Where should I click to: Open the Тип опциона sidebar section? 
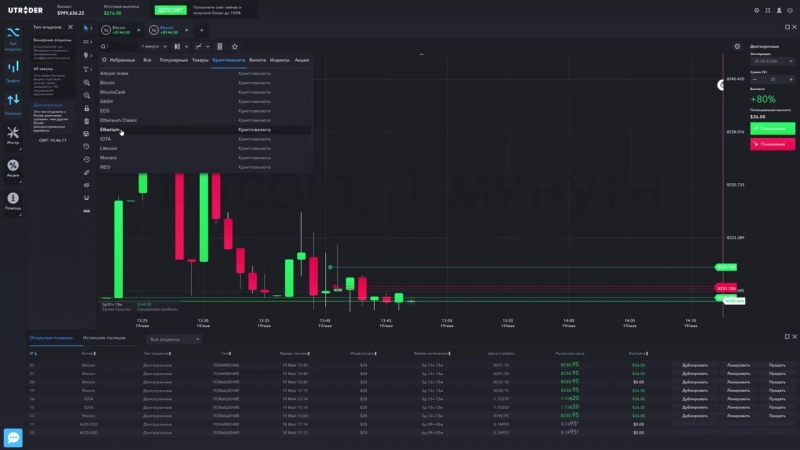pos(13,38)
